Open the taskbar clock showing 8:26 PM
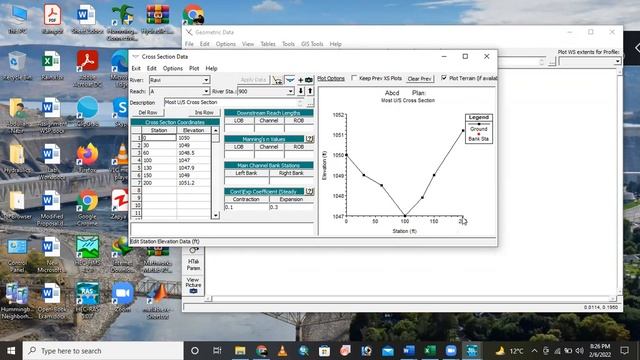The image size is (640, 360). (600, 351)
